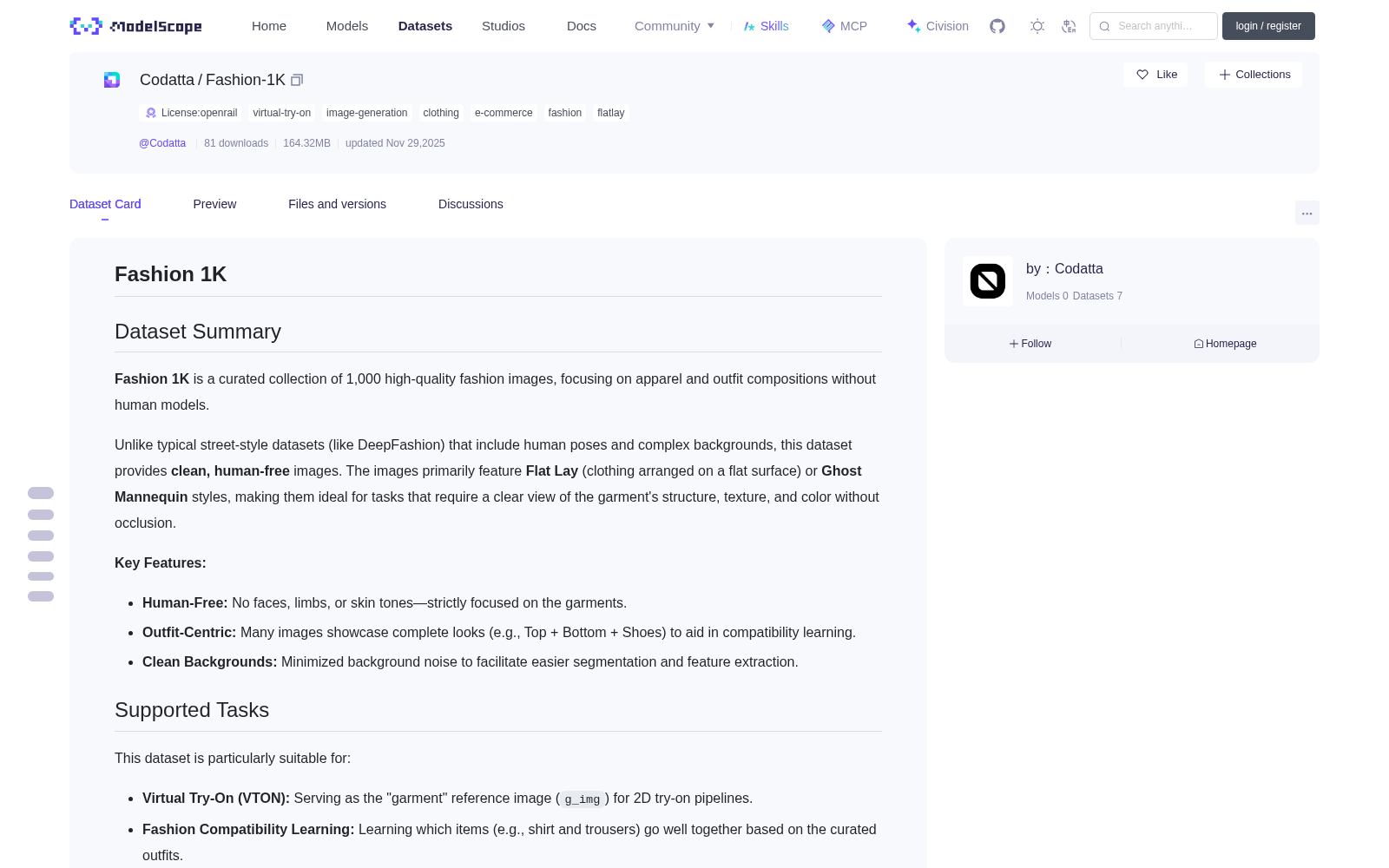
Task: Jump using first outline navigation pill
Action: (41, 493)
